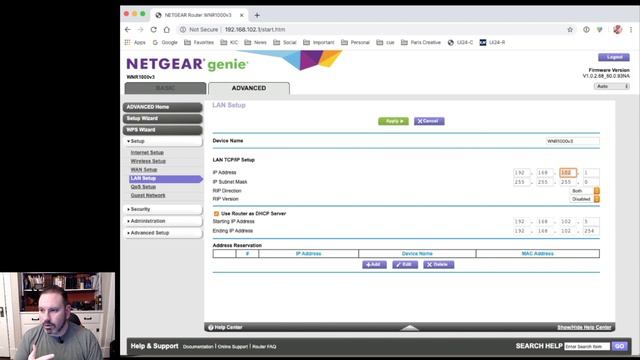Image resolution: width=640 pixels, height=360 pixels.
Task: Click the first octet of IP Address
Action: pyautogui.click(x=522, y=173)
